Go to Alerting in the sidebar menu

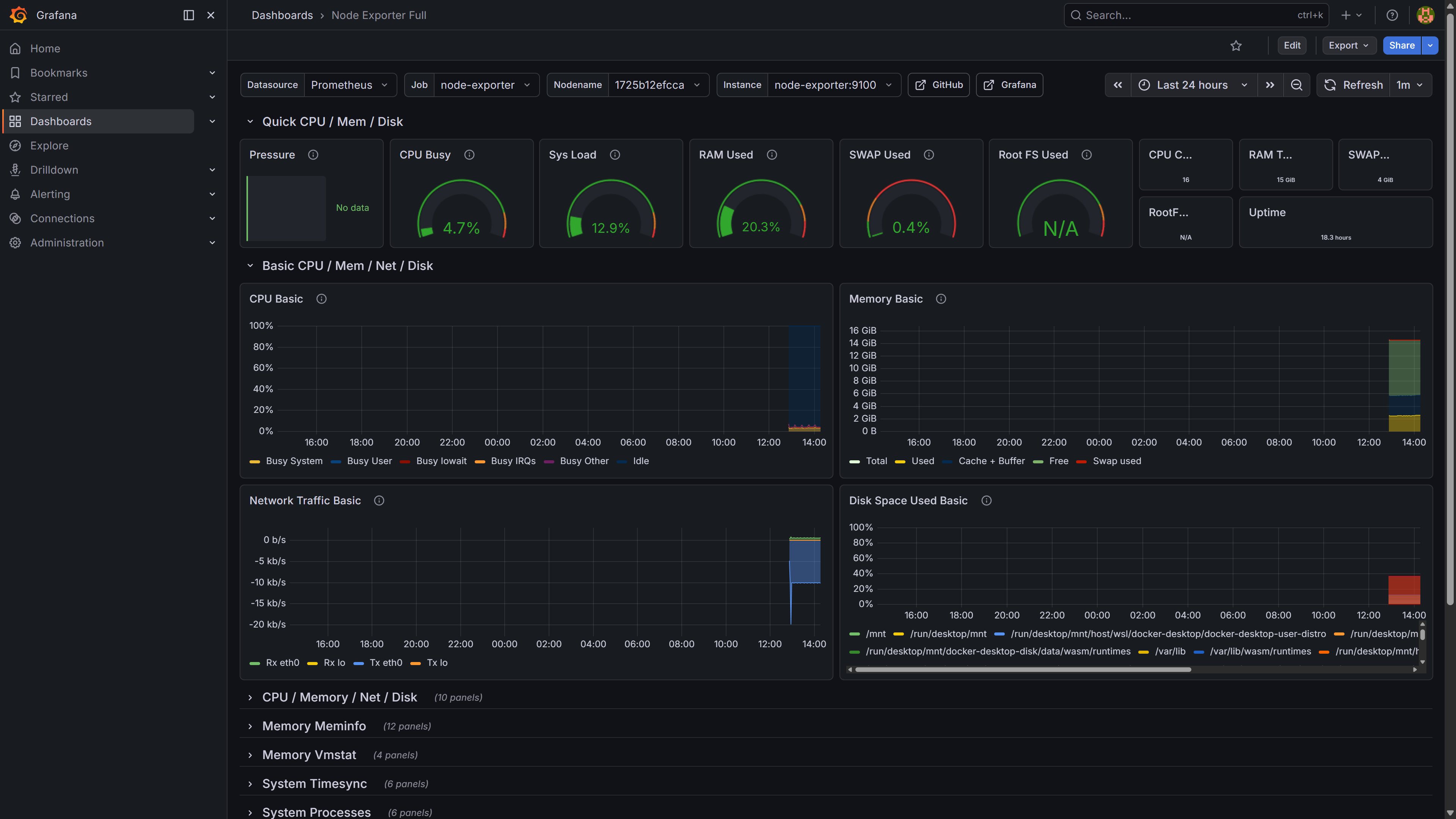[50, 195]
